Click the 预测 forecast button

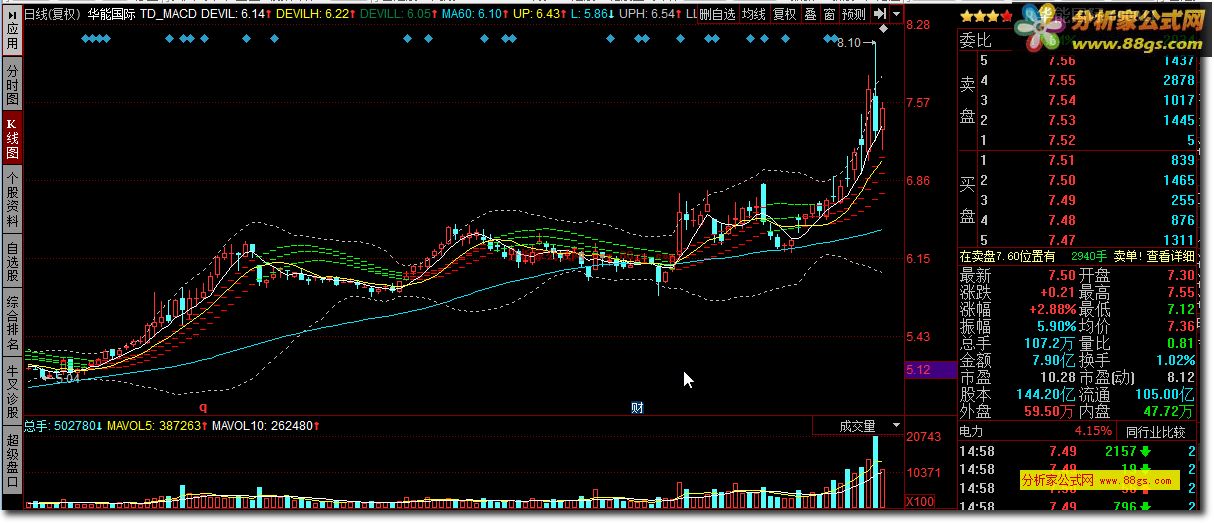(x=854, y=15)
